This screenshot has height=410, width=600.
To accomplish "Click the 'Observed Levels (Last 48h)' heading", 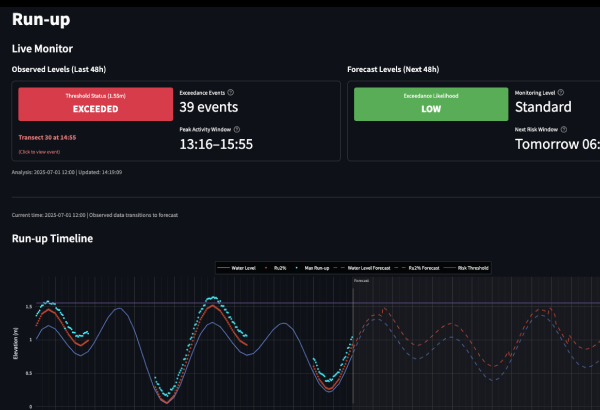I will click(x=59, y=69).
